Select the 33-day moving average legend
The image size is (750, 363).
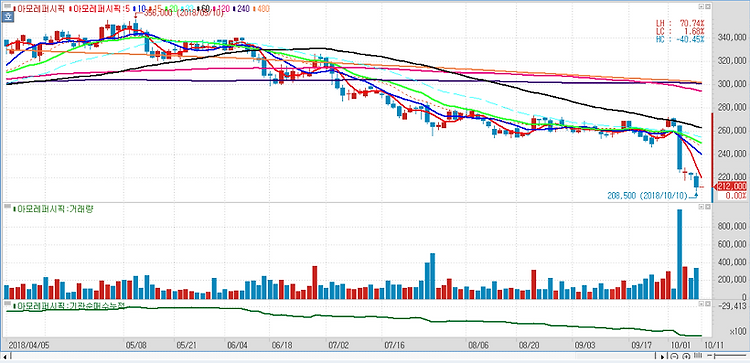187,9
